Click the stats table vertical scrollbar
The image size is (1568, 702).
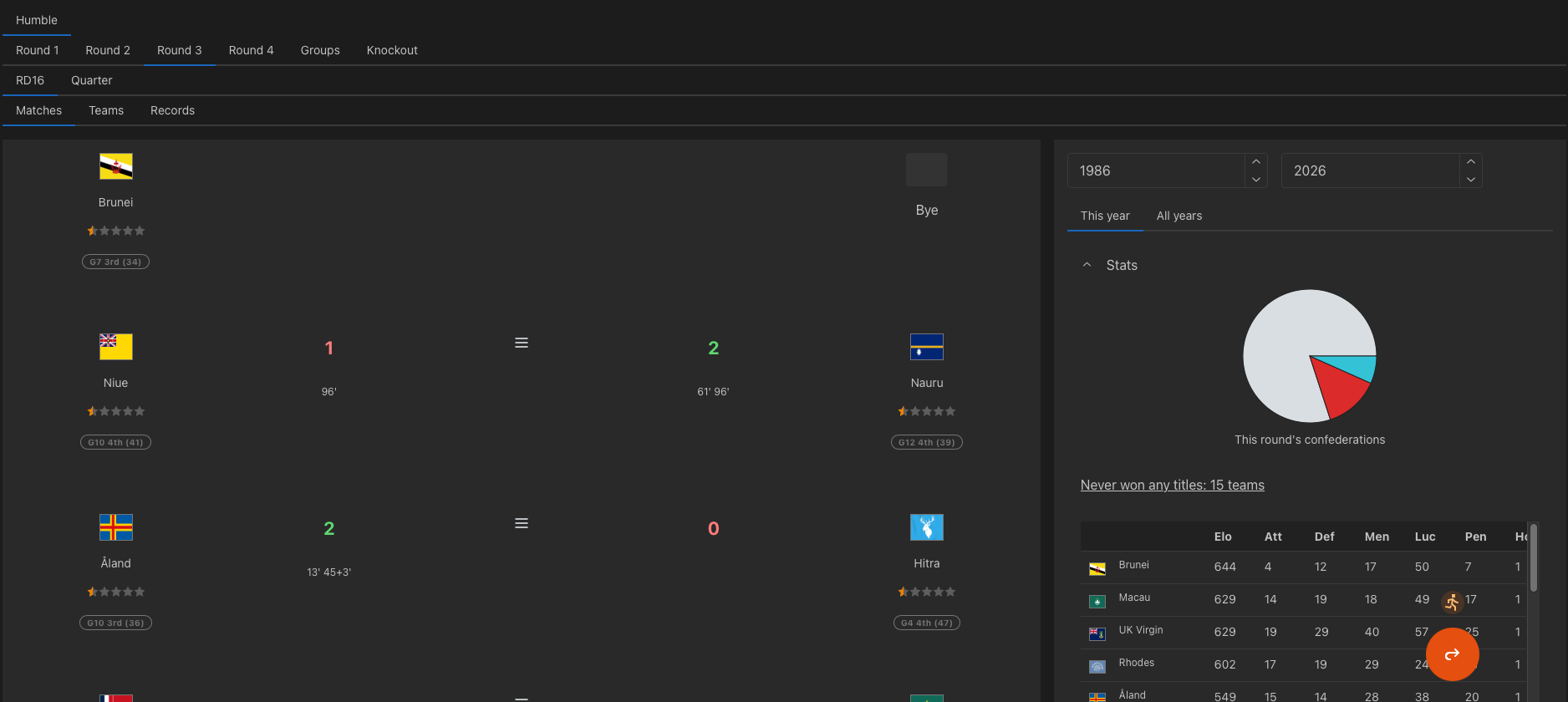[1533, 558]
